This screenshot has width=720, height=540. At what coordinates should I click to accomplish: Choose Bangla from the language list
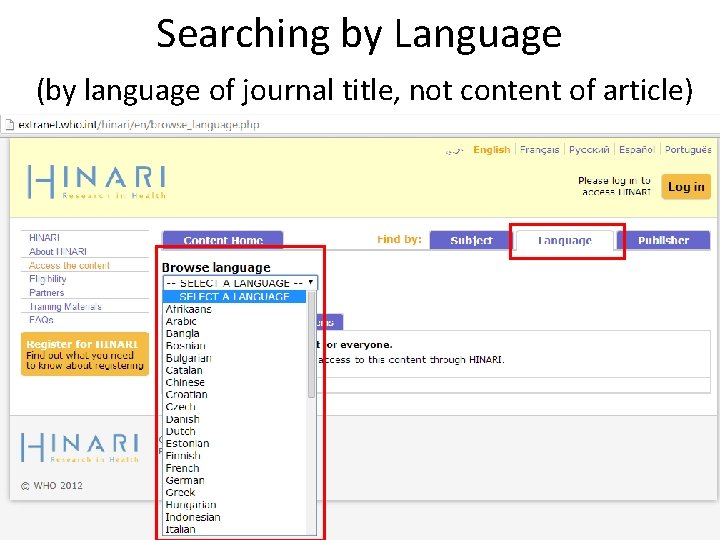(182, 333)
